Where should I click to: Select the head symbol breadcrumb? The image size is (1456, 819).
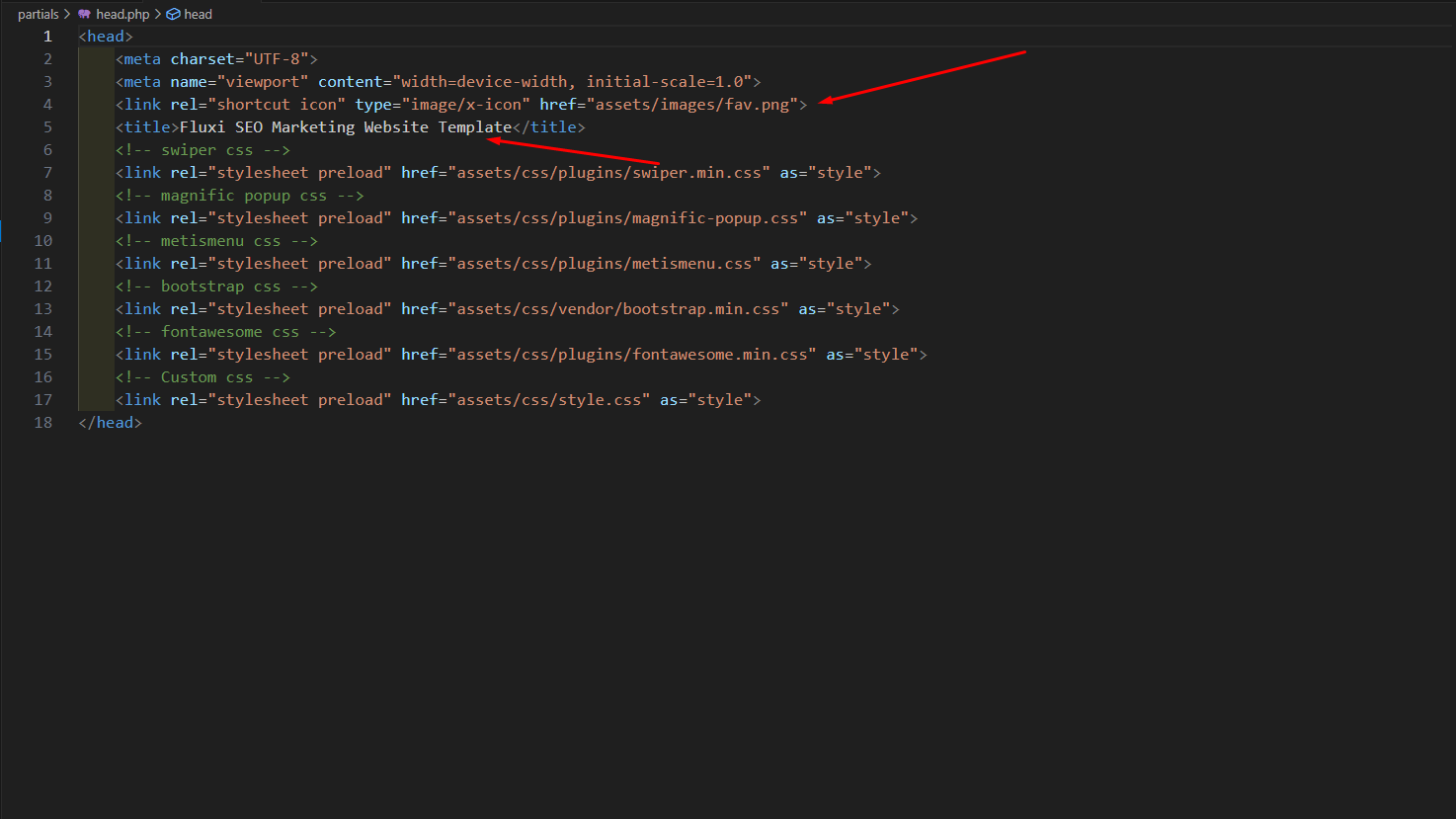(x=198, y=14)
